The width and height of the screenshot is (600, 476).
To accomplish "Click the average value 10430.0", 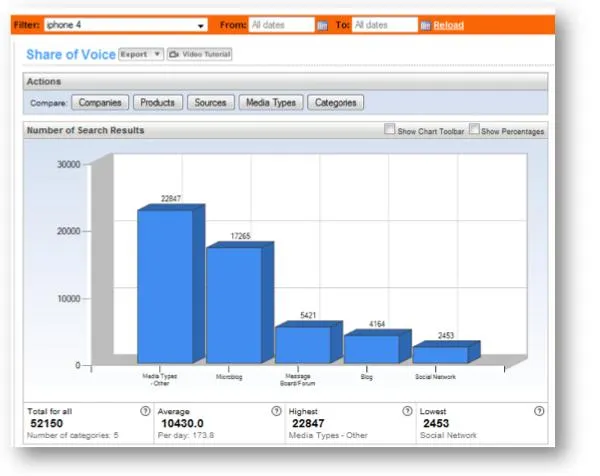I will [183, 423].
